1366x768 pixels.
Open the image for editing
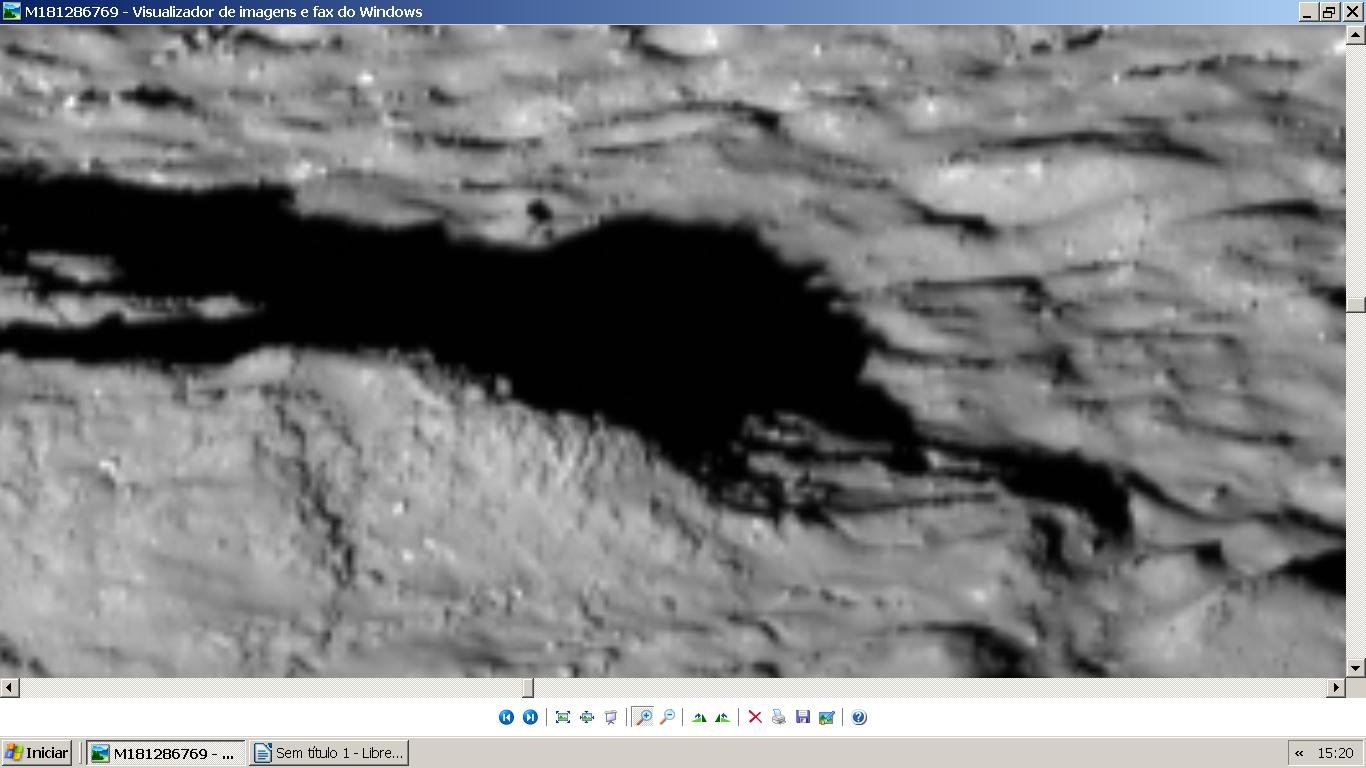click(827, 717)
